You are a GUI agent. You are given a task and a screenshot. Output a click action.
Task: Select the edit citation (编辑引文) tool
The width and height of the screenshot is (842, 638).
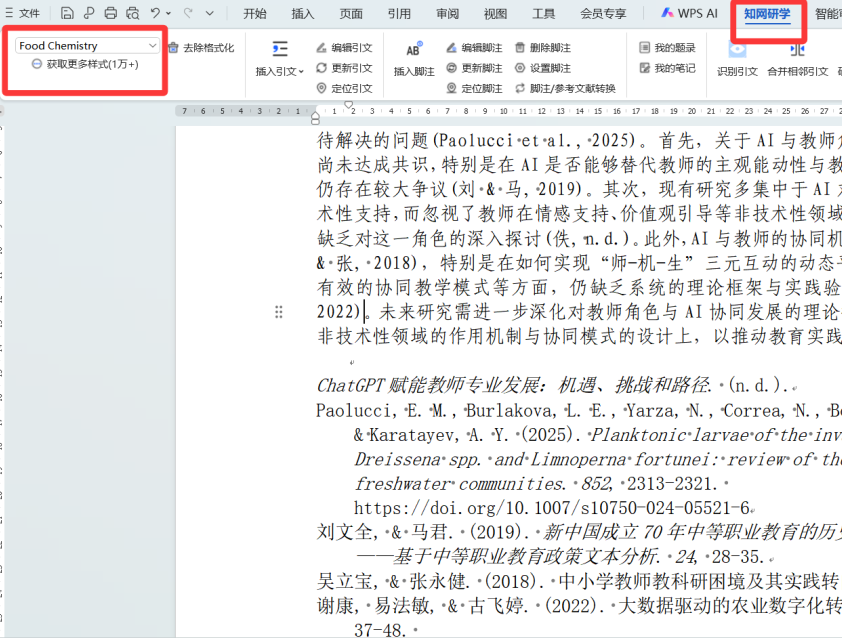pyautogui.click(x=344, y=47)
